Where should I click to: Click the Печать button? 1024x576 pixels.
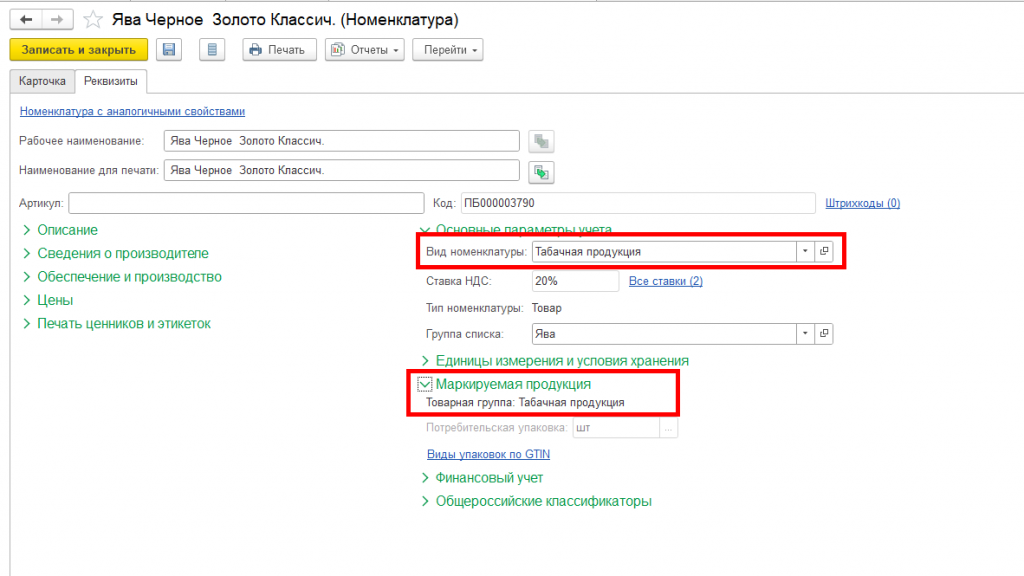[x=279, y=50]
